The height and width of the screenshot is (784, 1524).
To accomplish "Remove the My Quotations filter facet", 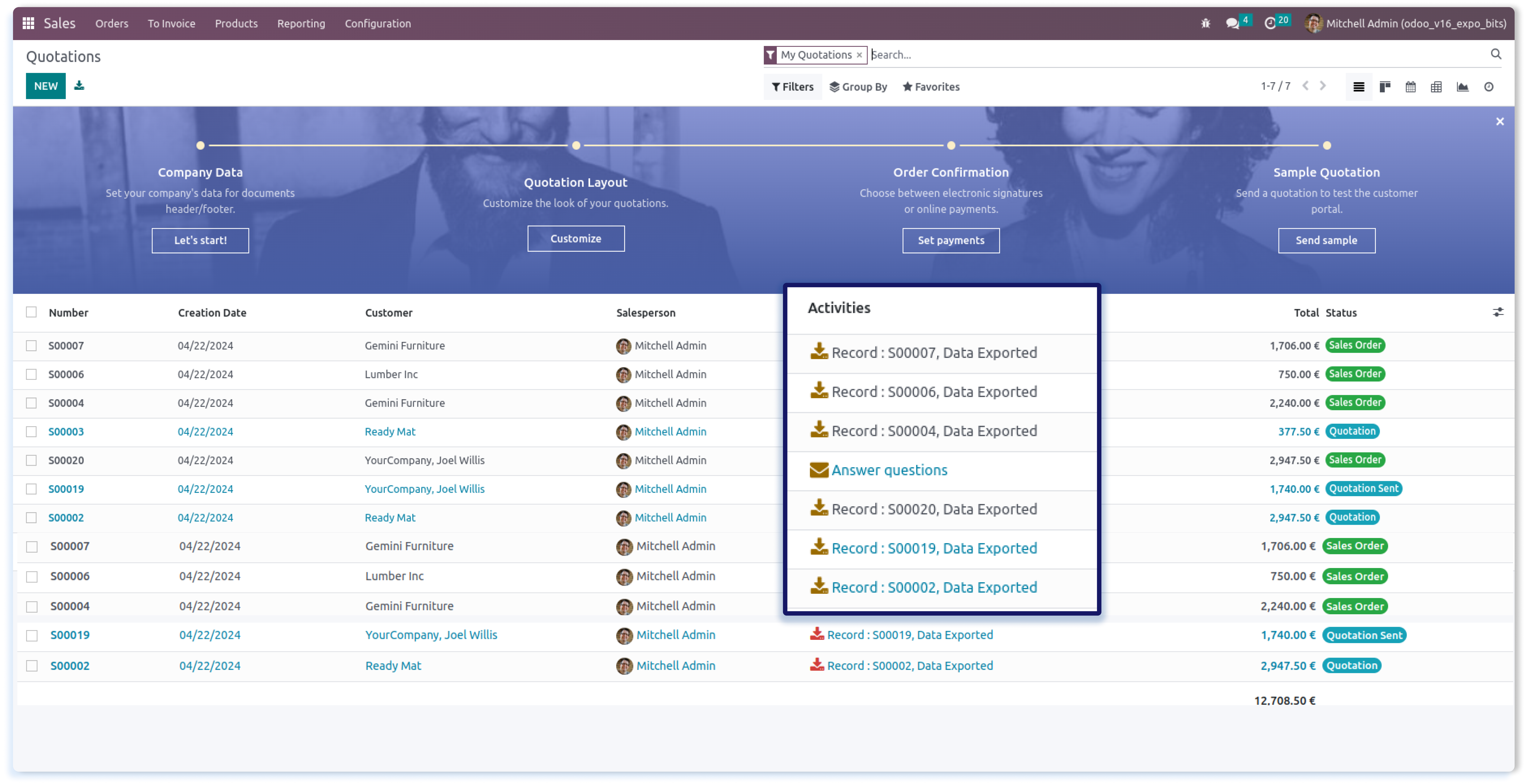I will click(859, 55).
